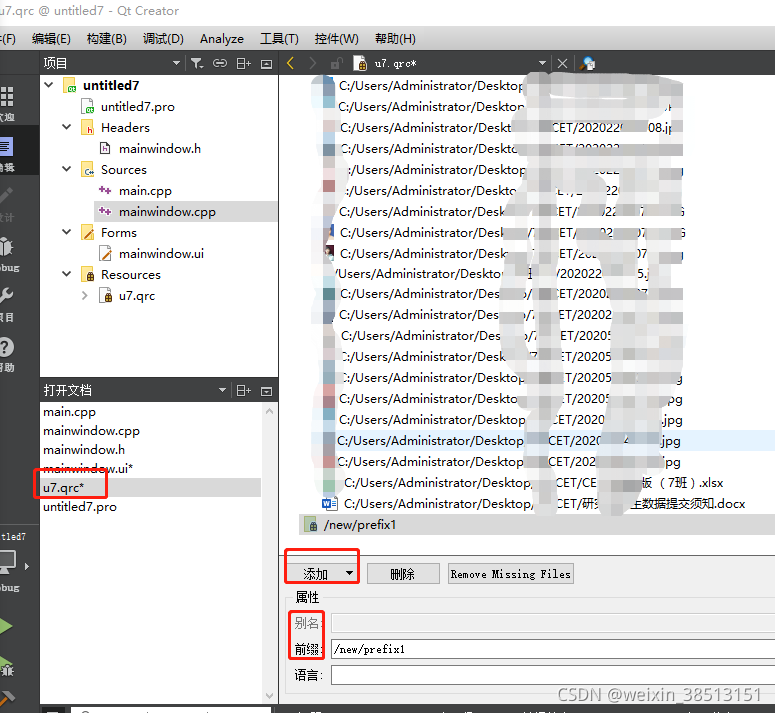Click the 前缀 prefix field with /new/prefix1
This screenshot has height=713, width=775.
553,649
